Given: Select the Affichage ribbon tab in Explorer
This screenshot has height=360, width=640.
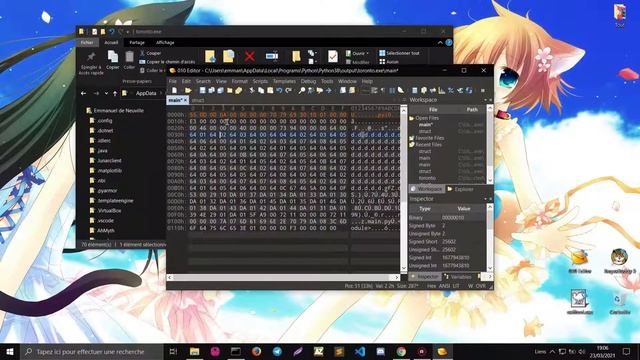Looking at the screenshot, I should click(165, 42).
